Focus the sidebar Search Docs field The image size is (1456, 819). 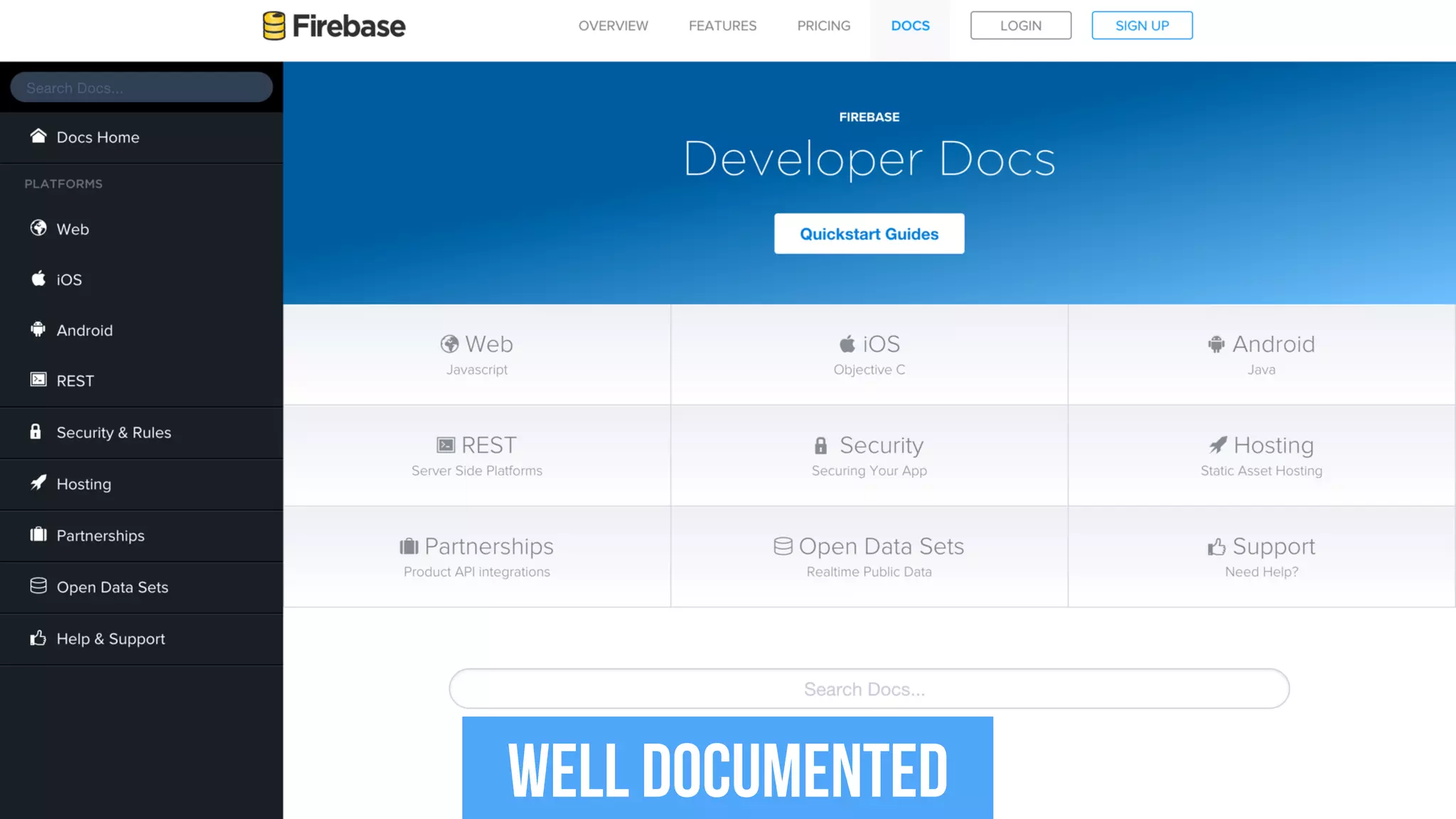(x=141, y=87)
